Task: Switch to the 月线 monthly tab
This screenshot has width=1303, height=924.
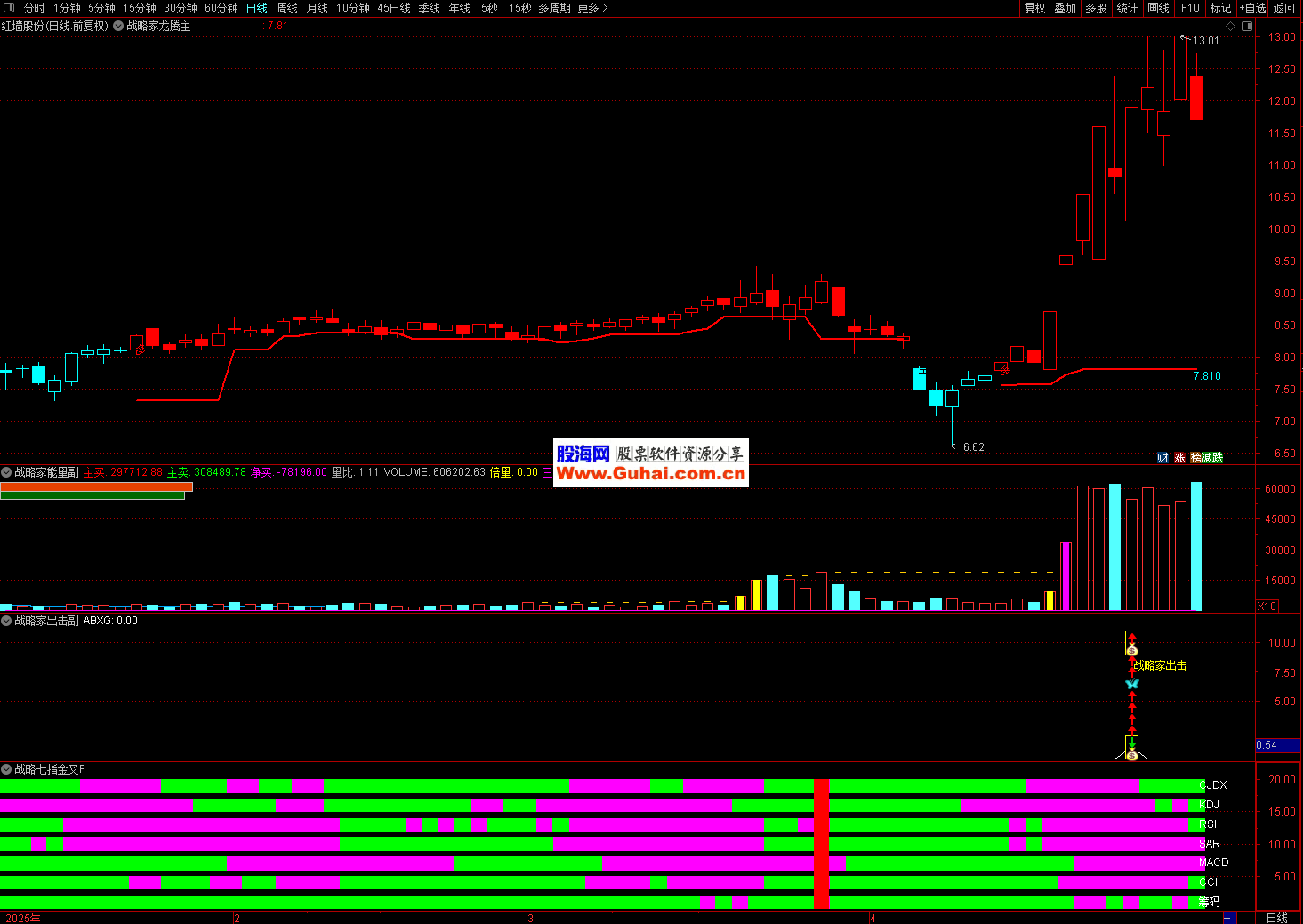Action: pos(318,8)
